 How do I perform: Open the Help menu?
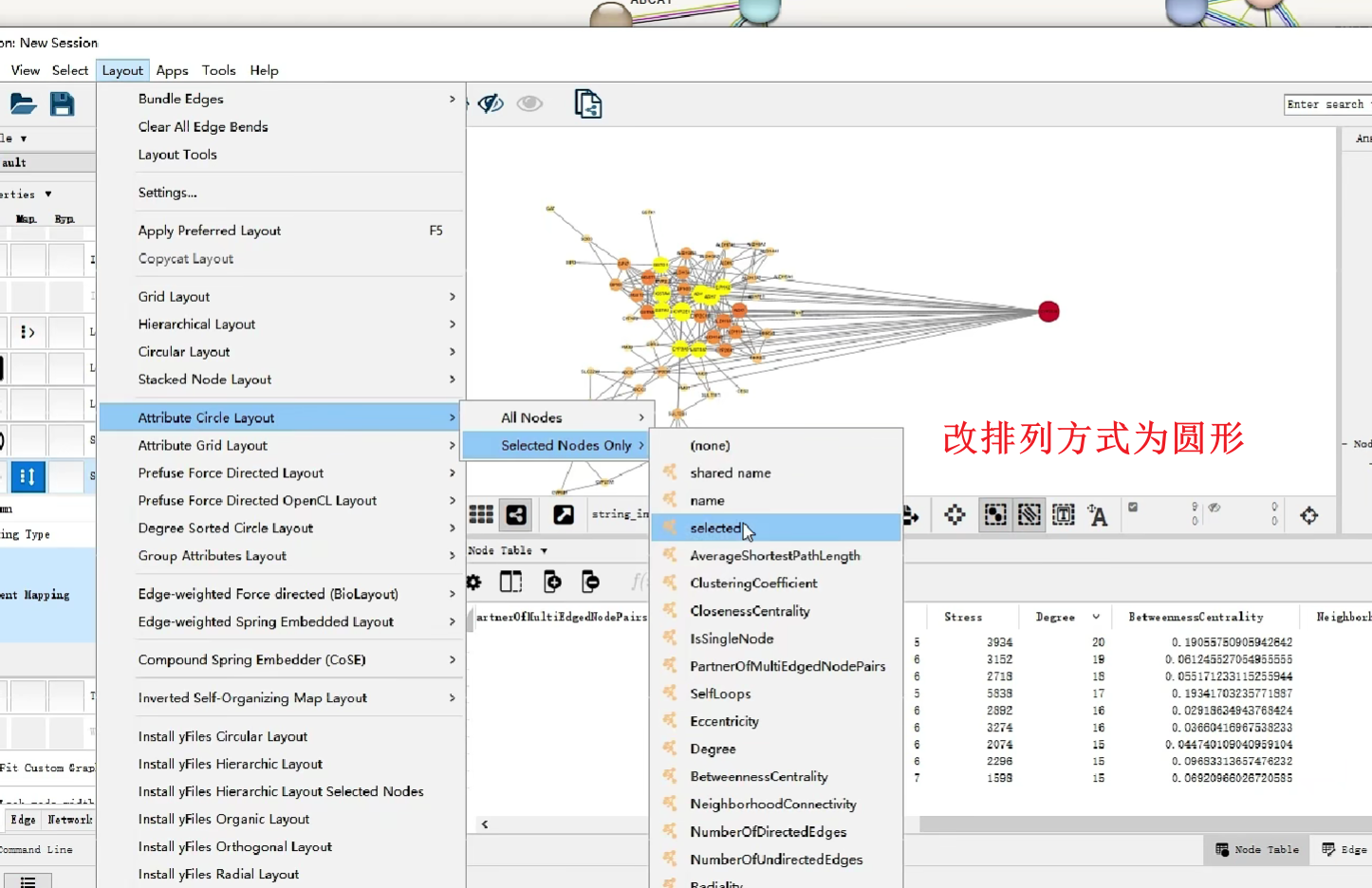(x=264, y=70)
